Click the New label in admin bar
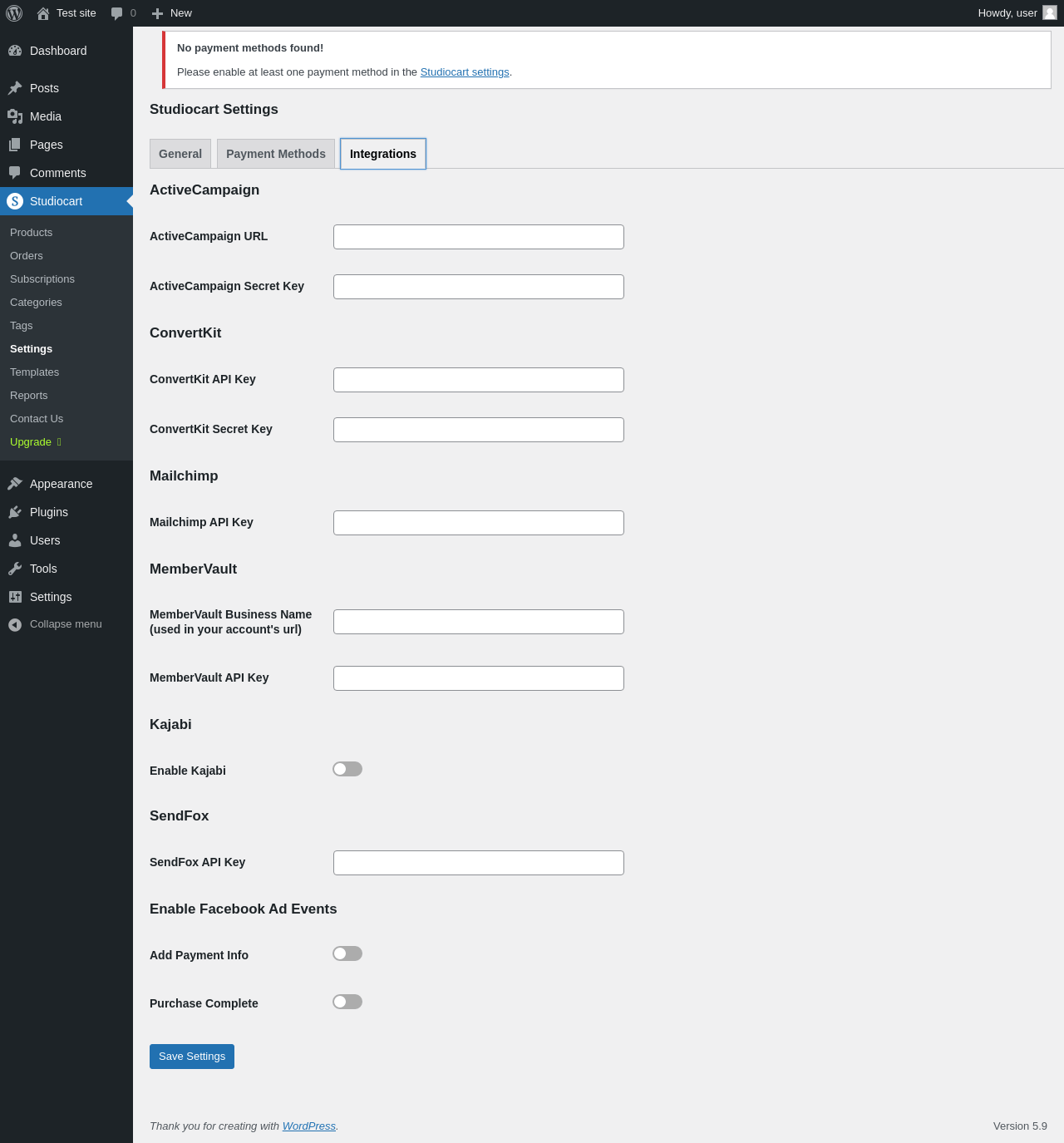 pyautogui.click(x=181, y=13)
